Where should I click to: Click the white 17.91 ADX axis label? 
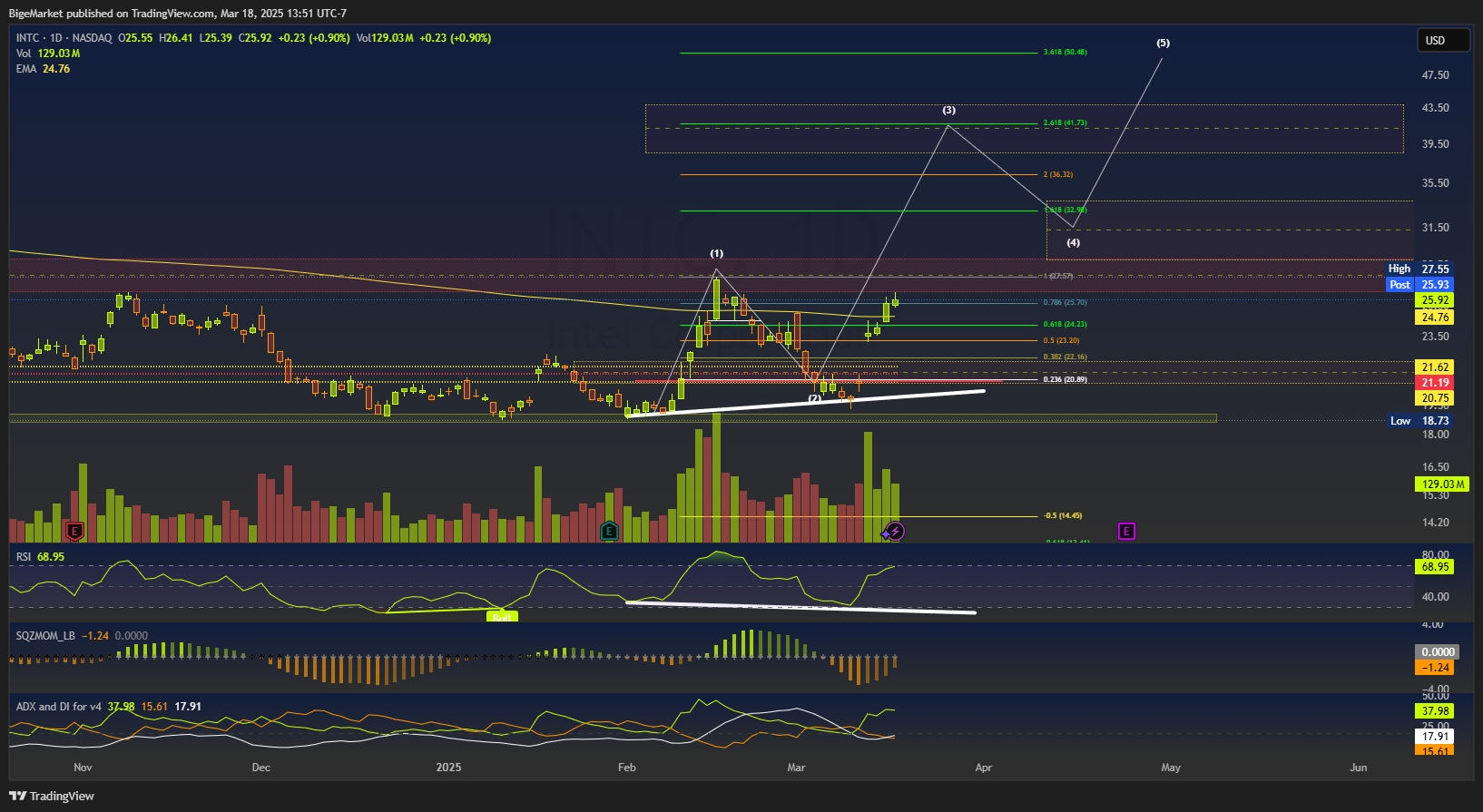(x=1435, y=737)
